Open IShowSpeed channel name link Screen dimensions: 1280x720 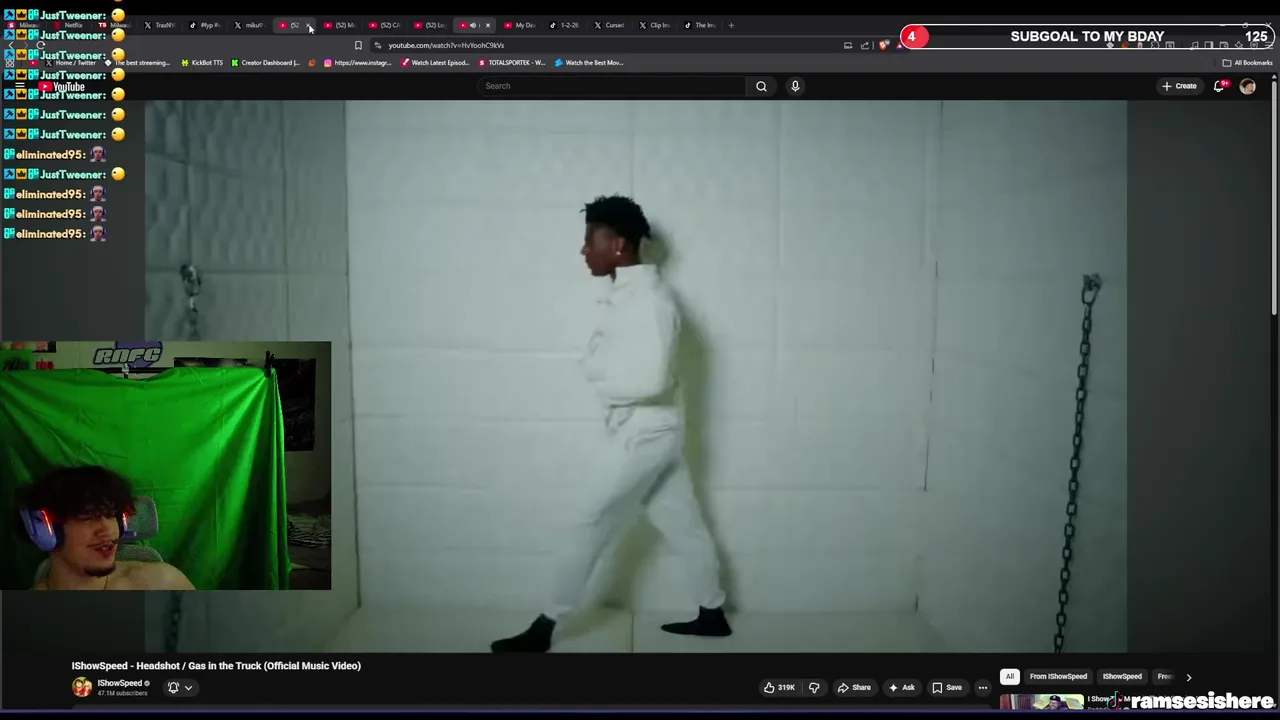coord(119,683)
